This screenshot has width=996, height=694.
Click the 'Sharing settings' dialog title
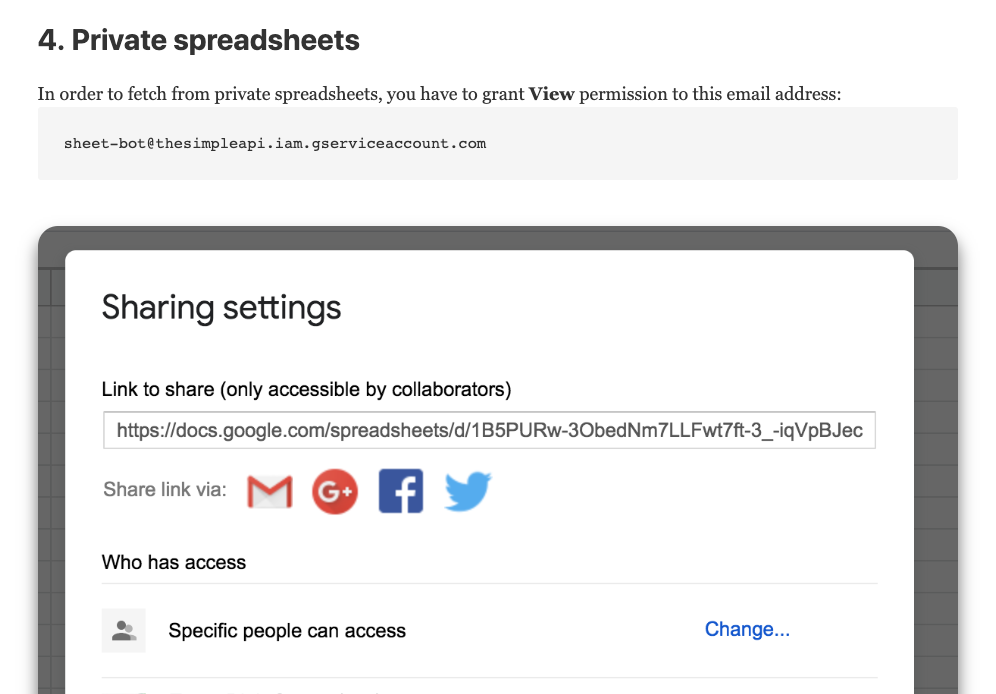point(222,307)
